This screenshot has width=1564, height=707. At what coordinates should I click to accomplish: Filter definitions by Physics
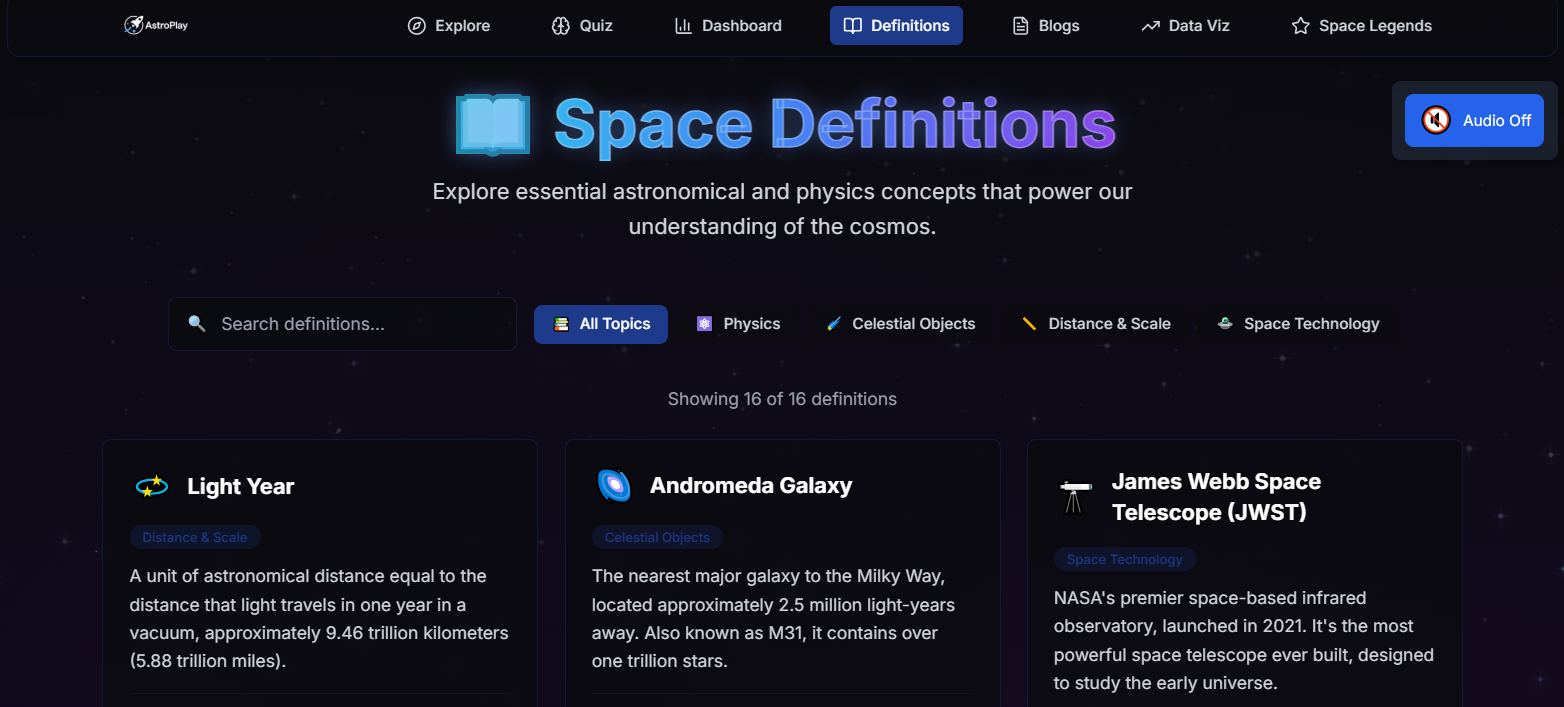coord(738,324)
